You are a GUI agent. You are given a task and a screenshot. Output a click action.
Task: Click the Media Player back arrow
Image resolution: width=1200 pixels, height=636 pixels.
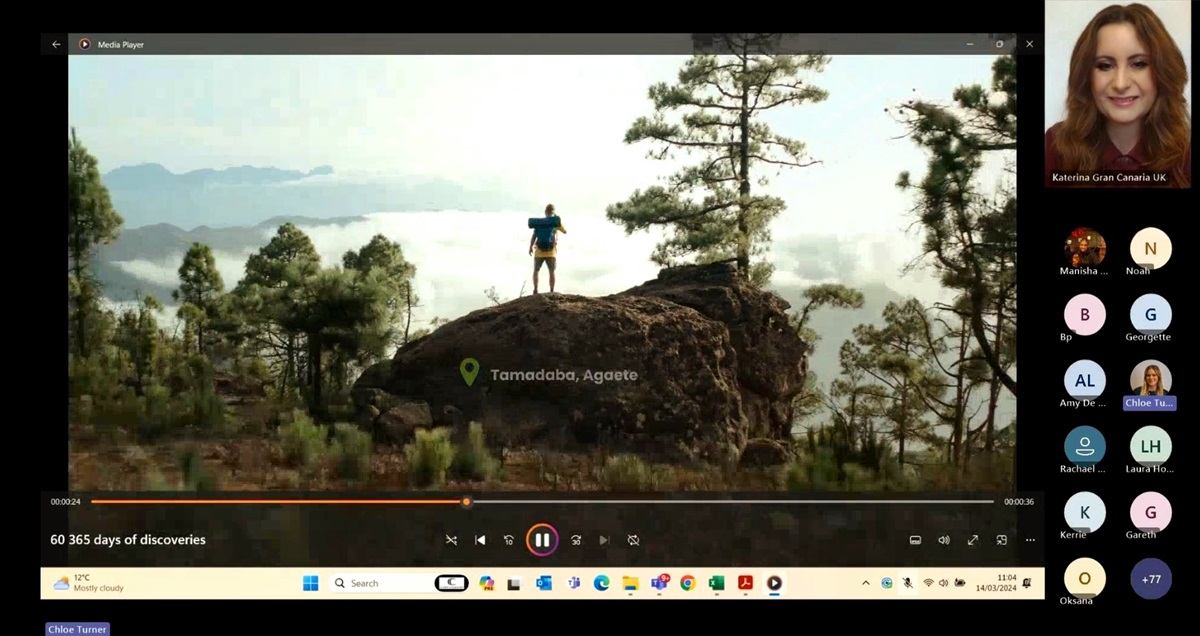56,44
